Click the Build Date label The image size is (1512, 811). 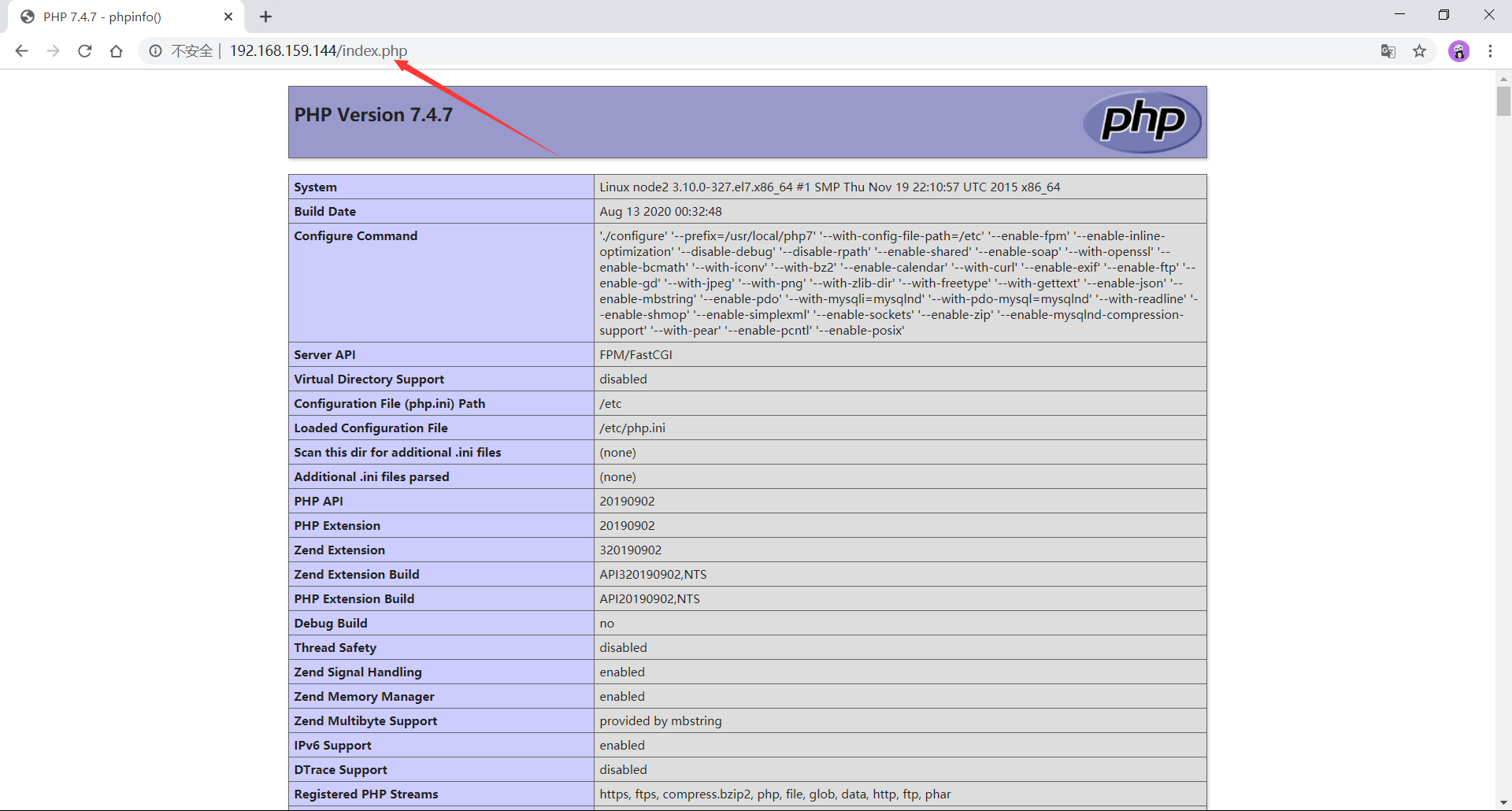[324, 212]
